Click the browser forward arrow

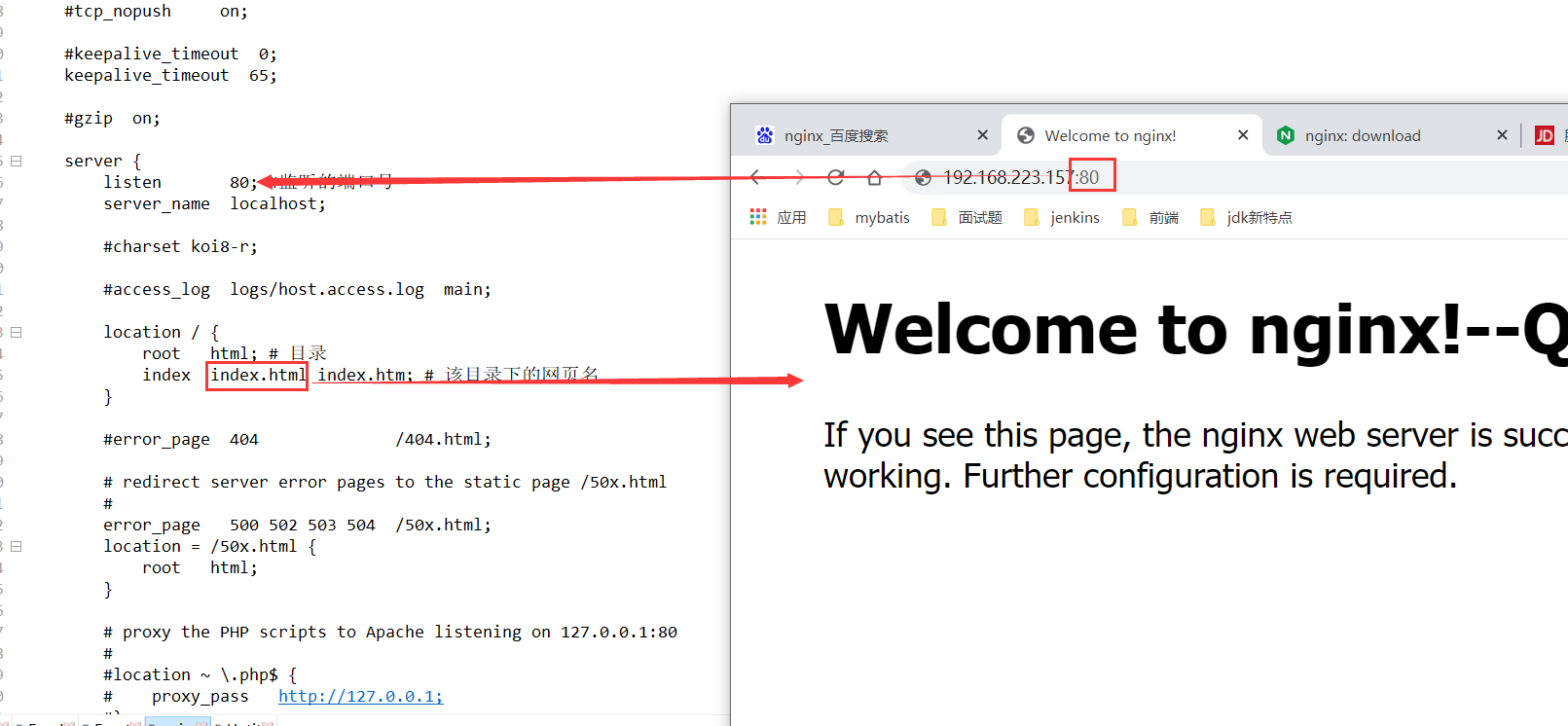799,177
